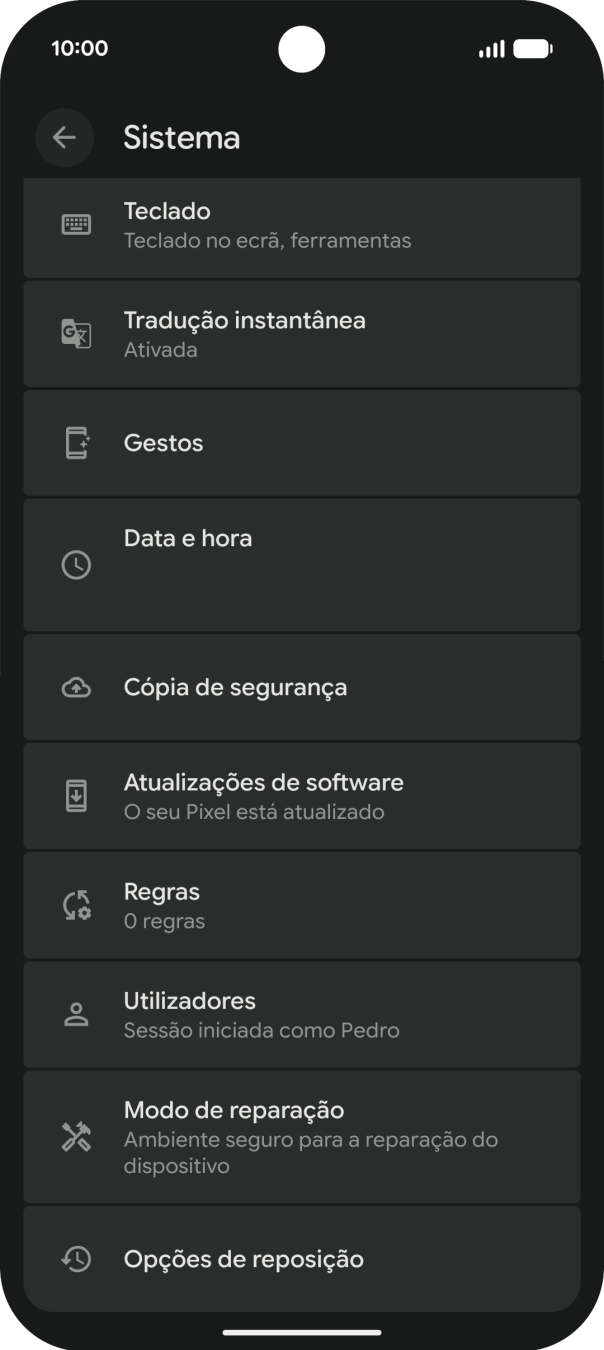Open Data e hora settings
The image size is (604, 1350).
(x=300, y=565)
